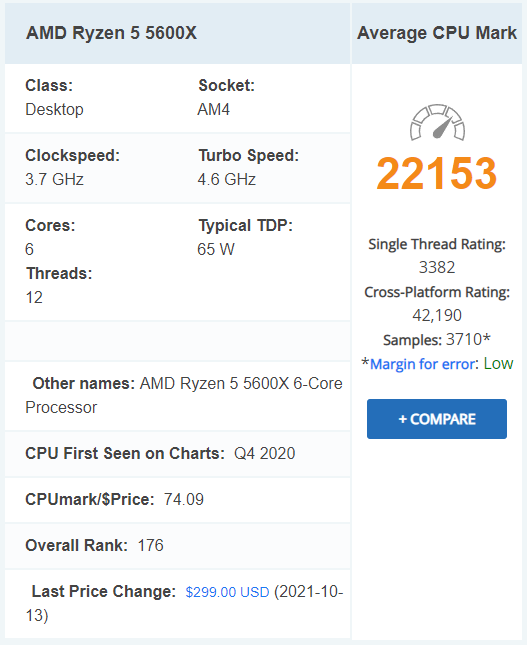Viewport: 527px width, 645px height.
Task: Click the Socket value AM4
Action: (x=214, y=109)
